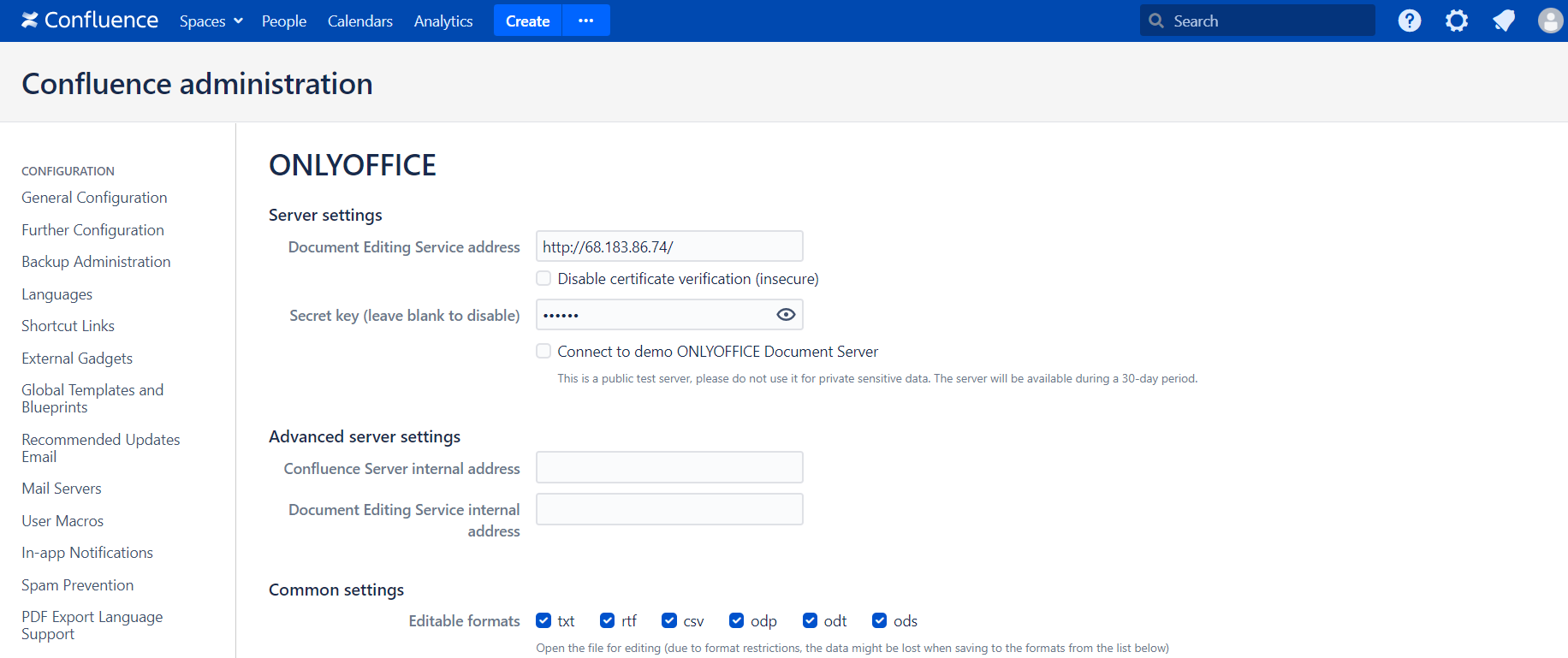Uncheck the rtf editable format
This screenshot has height=658, width=1568.
click(x=608, y=620)
